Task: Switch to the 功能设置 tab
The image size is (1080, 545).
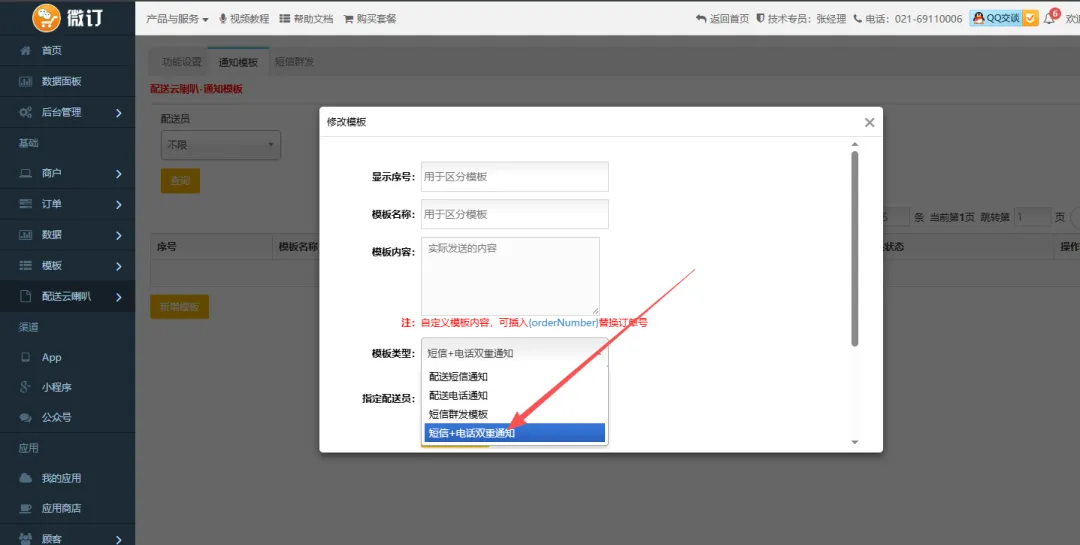Action: click(181, 62)
